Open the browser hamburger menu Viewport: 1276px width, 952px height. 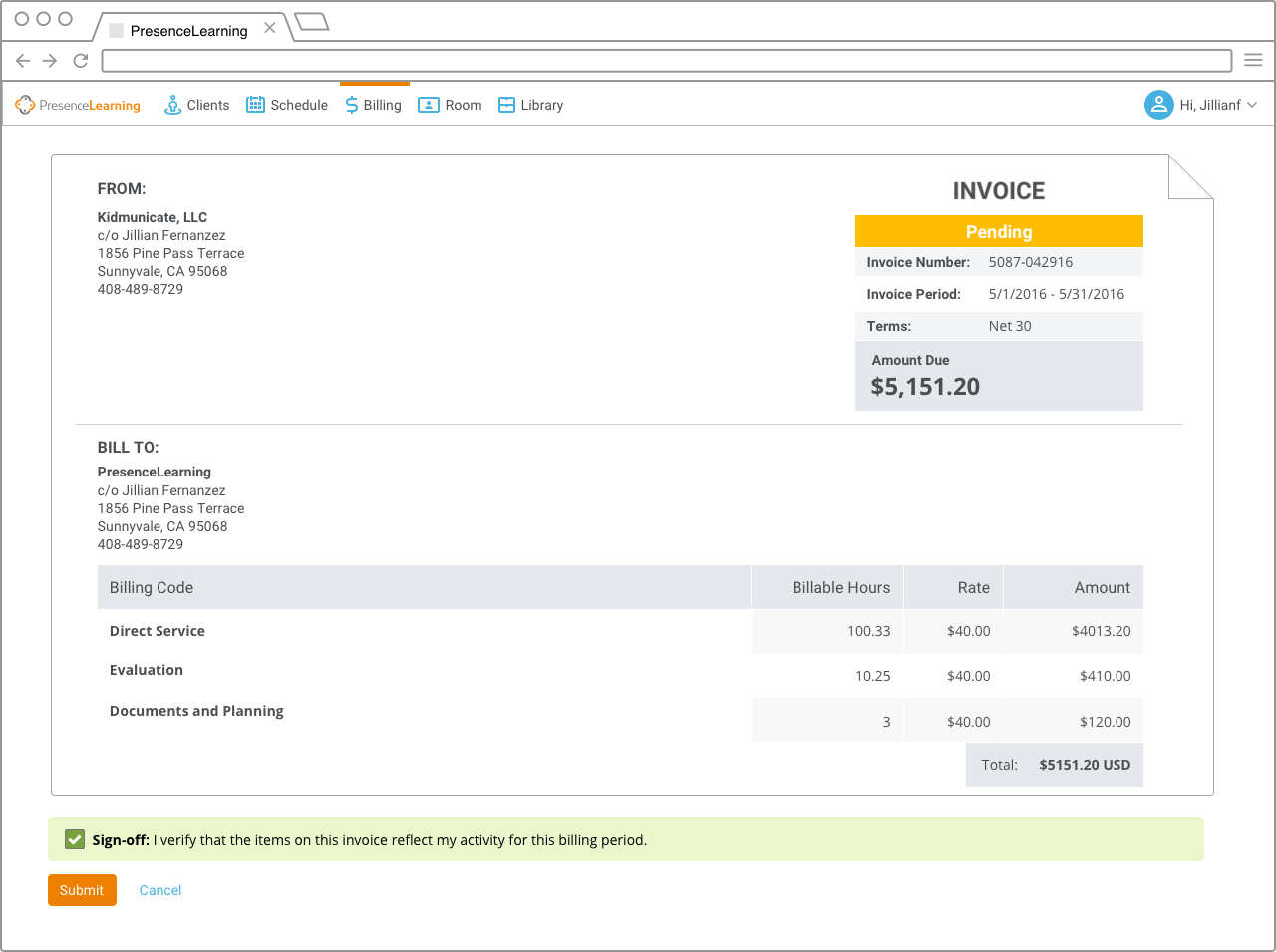1253,61
